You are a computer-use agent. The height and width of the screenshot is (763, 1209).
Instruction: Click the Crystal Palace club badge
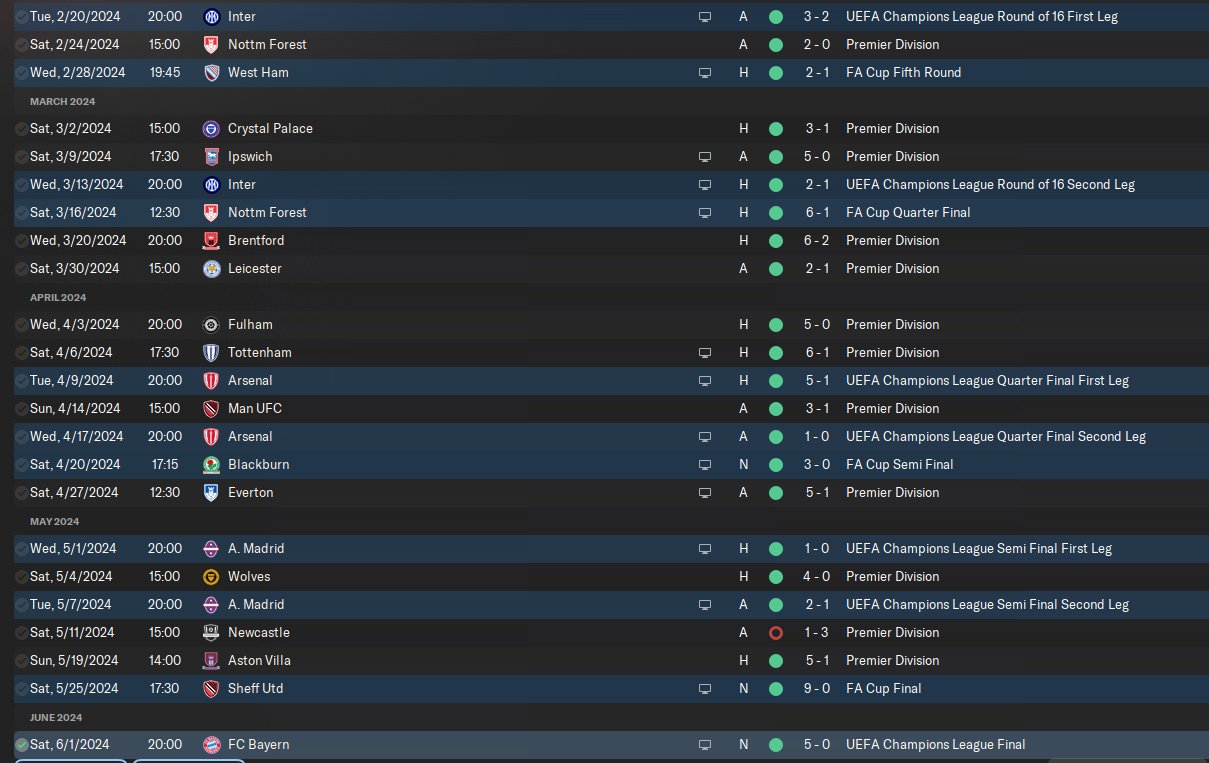point(211,128)
